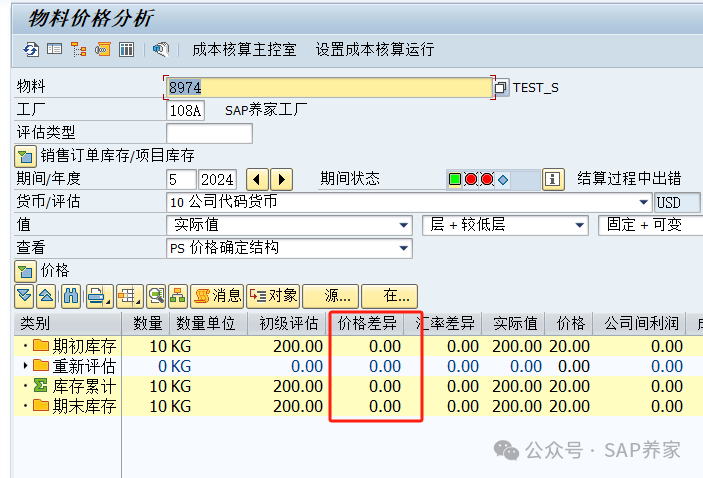Click the SAP养家工厂 plant description
This screenshot has width=703, height=478.
pos(266,110)
